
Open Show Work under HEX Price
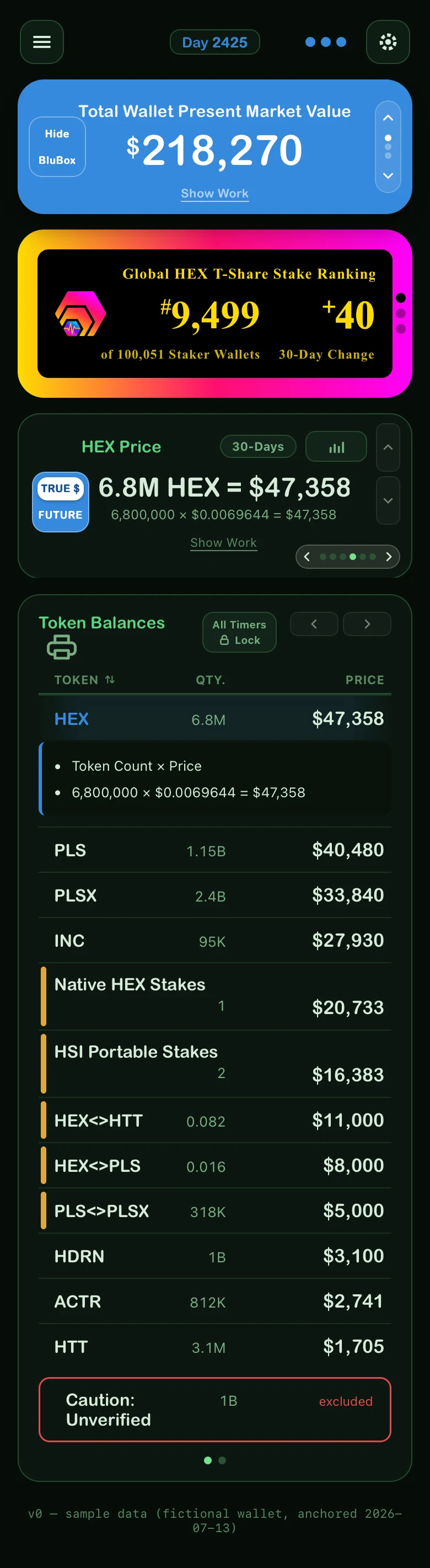[223, 542]
